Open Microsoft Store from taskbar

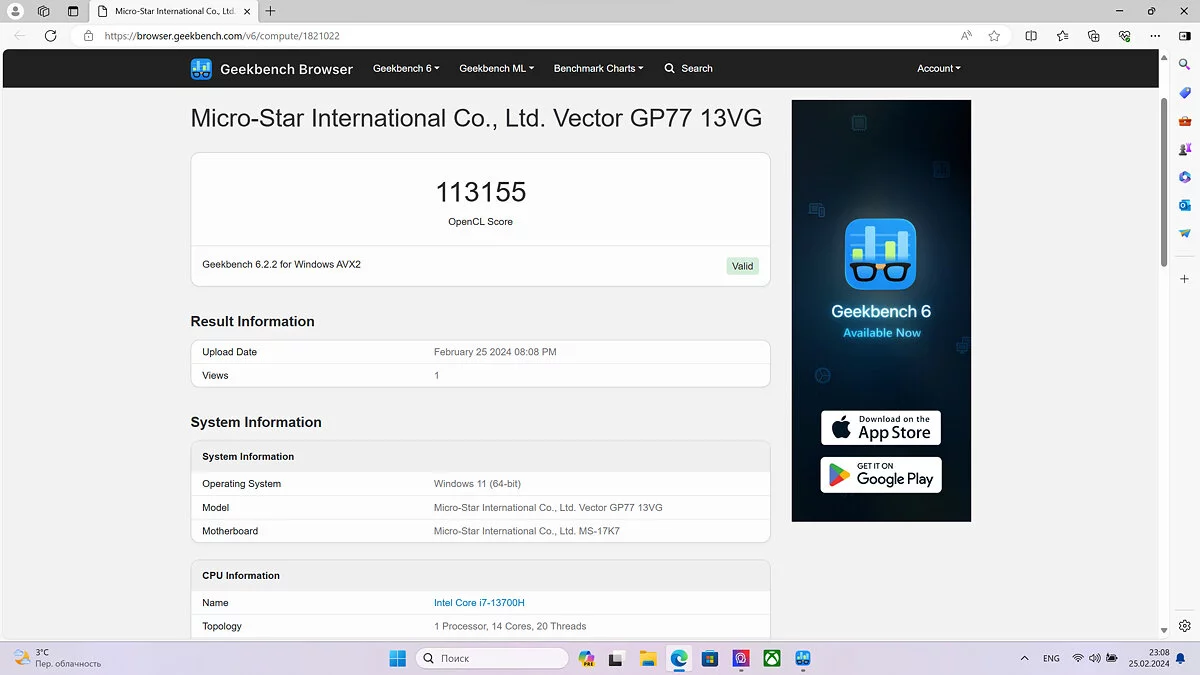coord(710,658)
